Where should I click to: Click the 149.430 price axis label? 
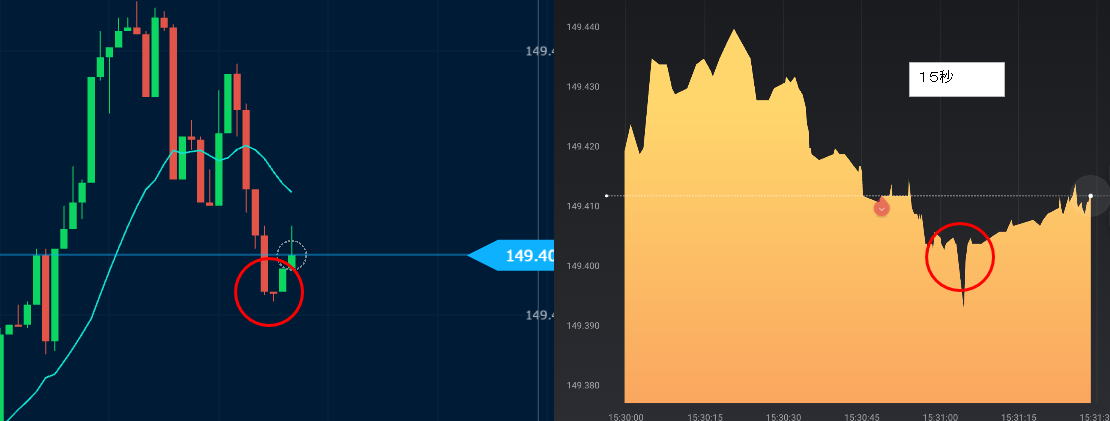[x=583, y=87]
